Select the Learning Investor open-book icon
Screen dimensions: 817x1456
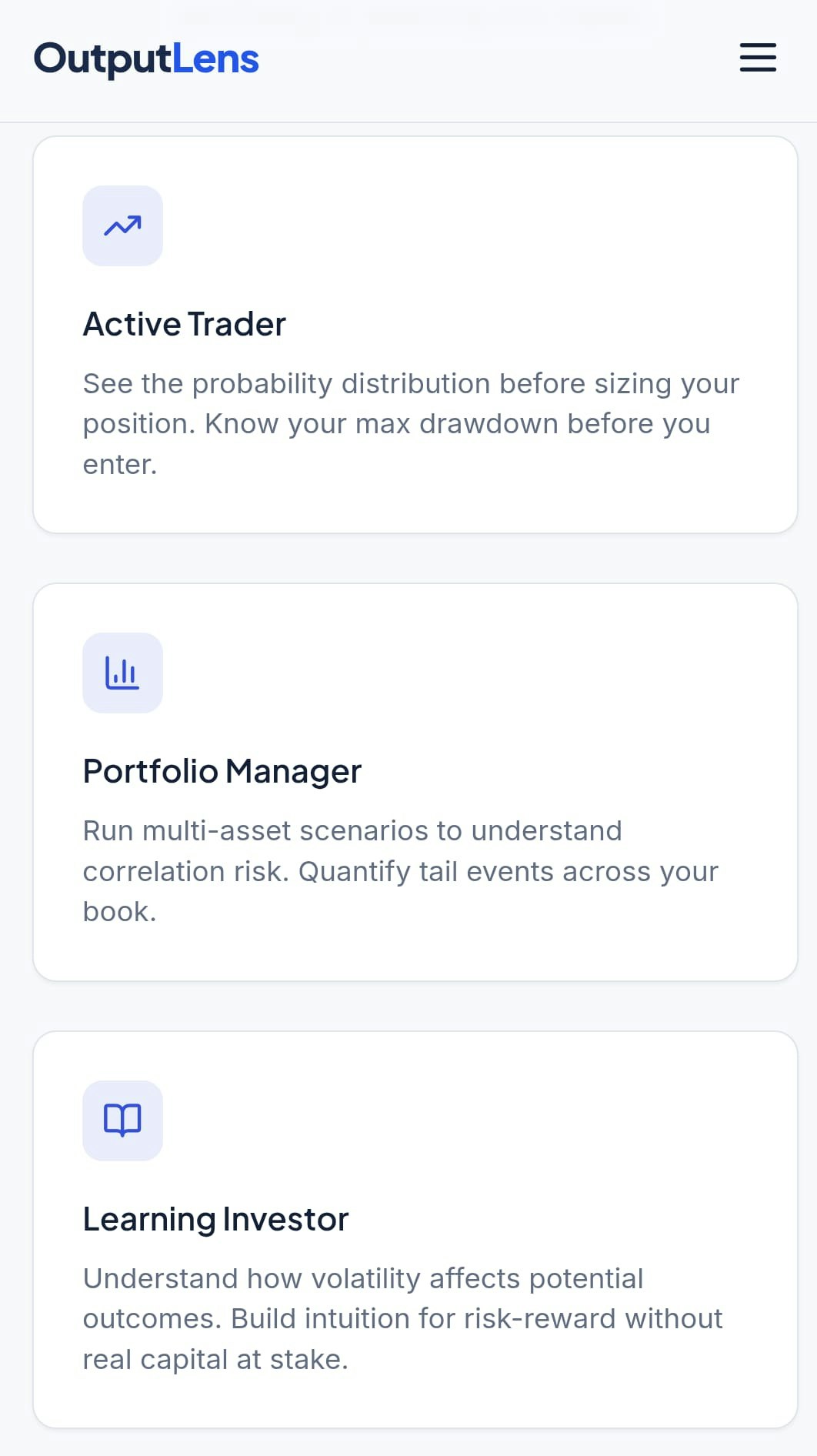pos(122,1120)
